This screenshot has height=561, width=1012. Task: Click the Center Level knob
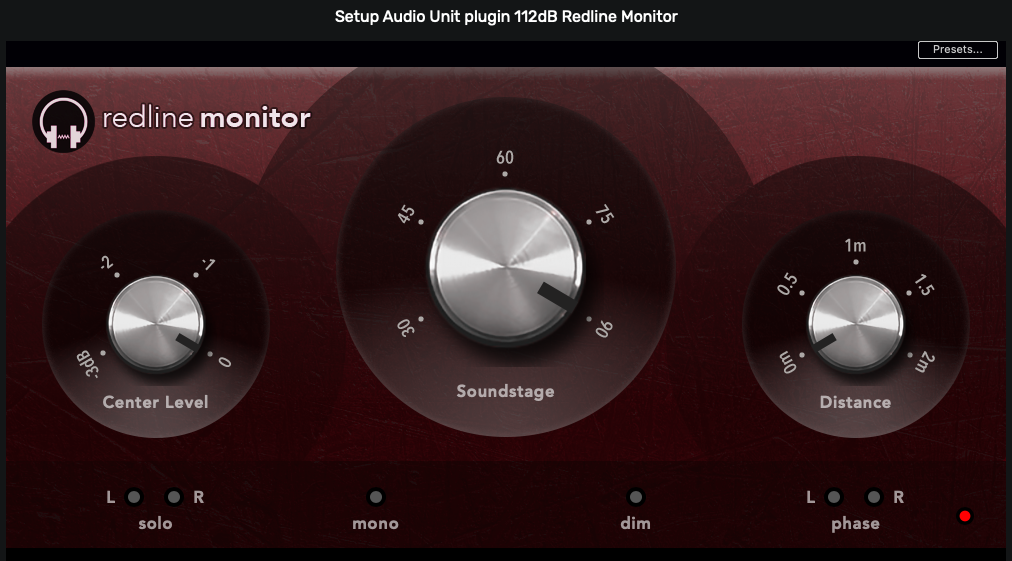click(156, 323)
